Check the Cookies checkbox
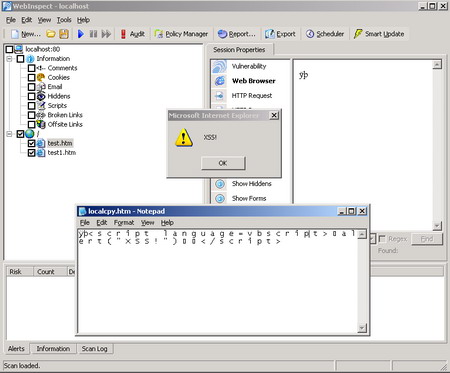Screen dimensions: 450x373 pos(31,77)
